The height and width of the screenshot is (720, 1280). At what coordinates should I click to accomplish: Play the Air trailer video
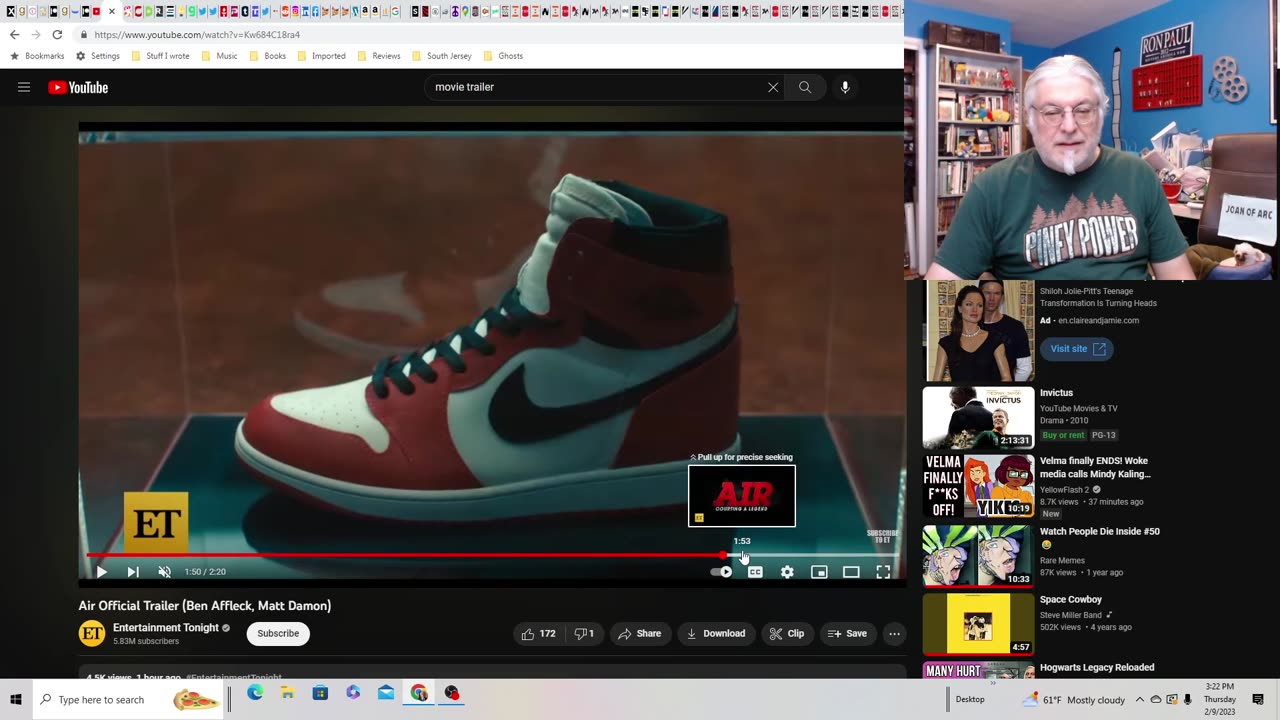point(101,572)
